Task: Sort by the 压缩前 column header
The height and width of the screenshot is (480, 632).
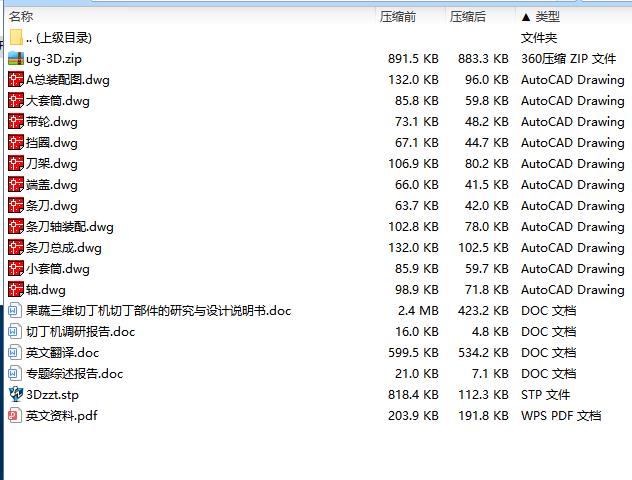Action: [398, 17]
